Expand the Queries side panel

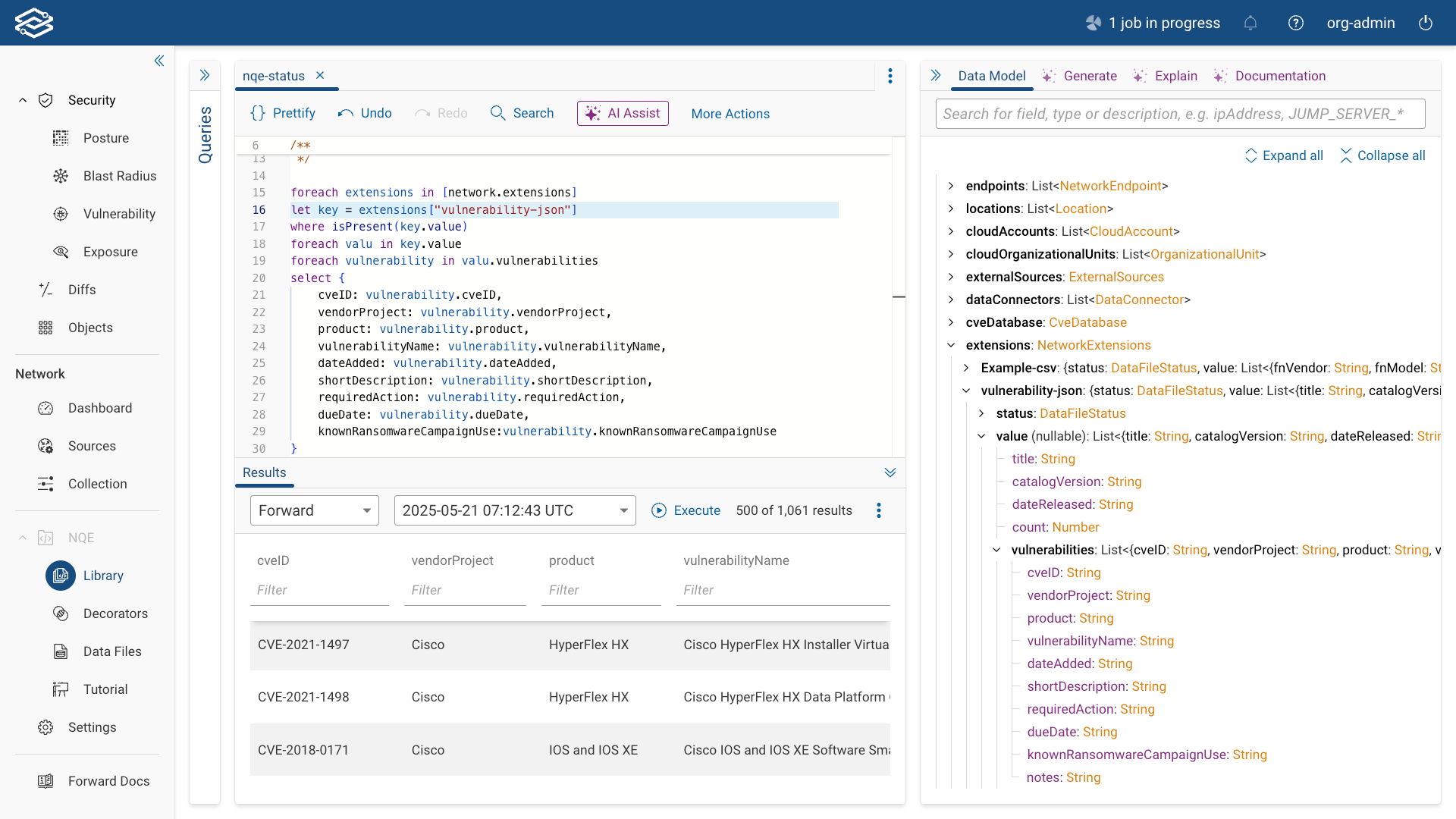[205, 75]
